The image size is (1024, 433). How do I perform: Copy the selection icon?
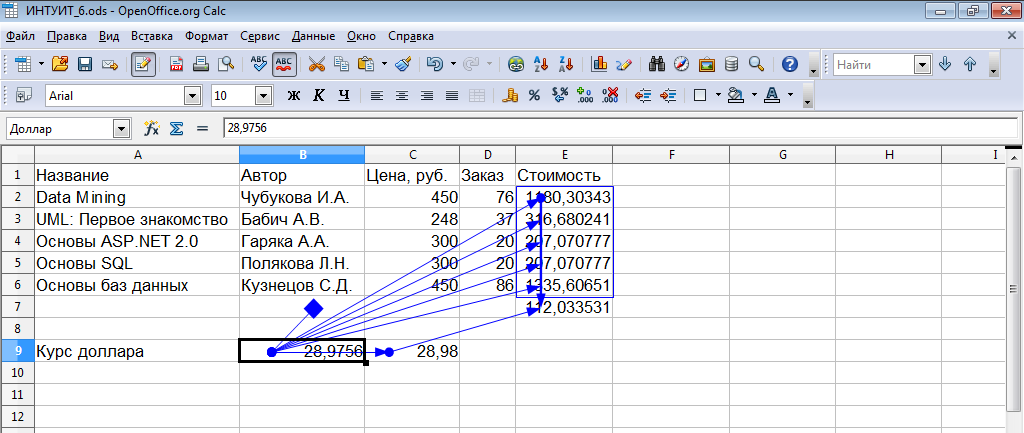coord(342,64)
